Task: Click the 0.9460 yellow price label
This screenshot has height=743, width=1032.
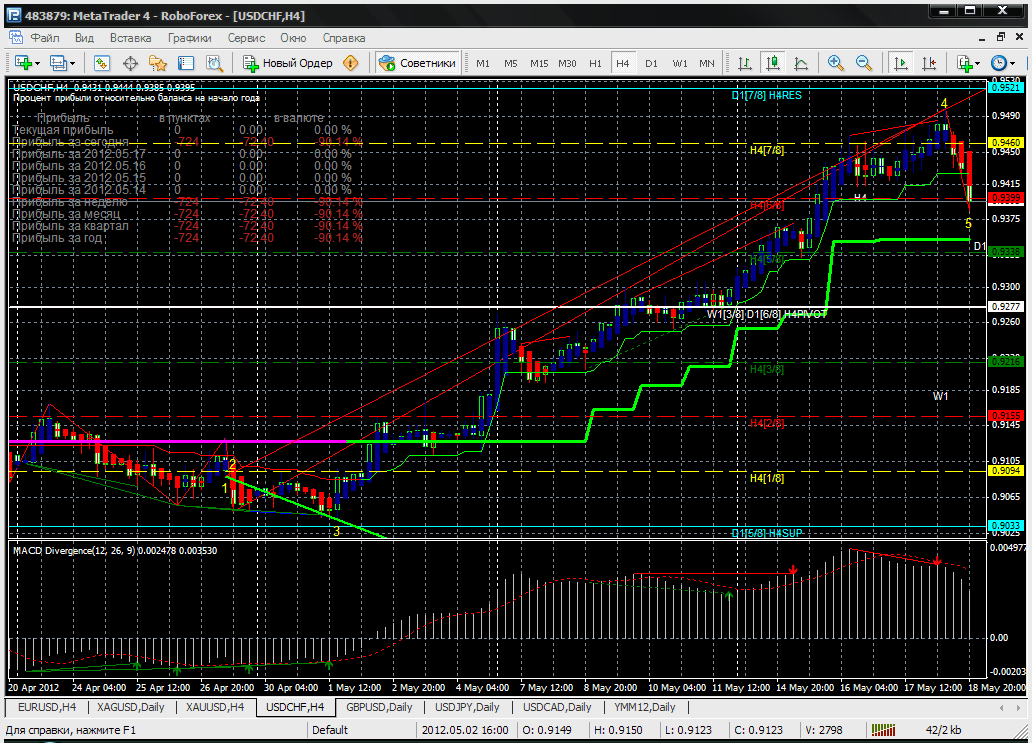Action: click(1006, 142)
